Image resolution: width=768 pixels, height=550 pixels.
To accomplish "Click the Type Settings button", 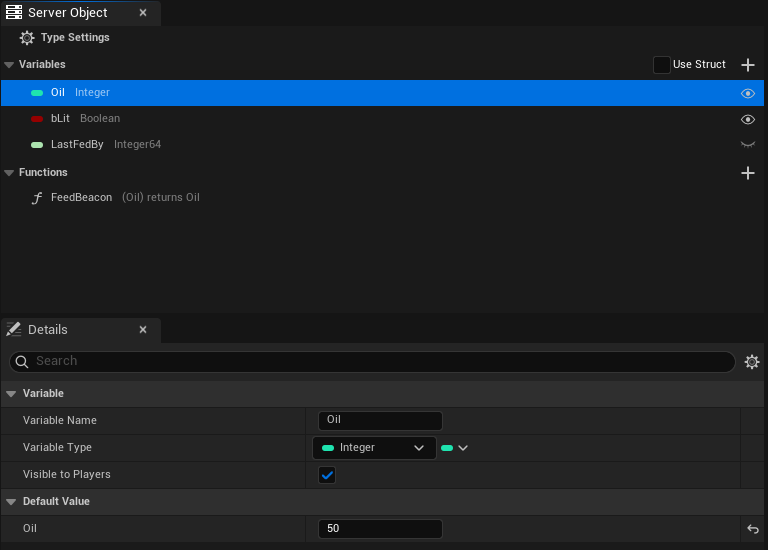I will (65, 38).
